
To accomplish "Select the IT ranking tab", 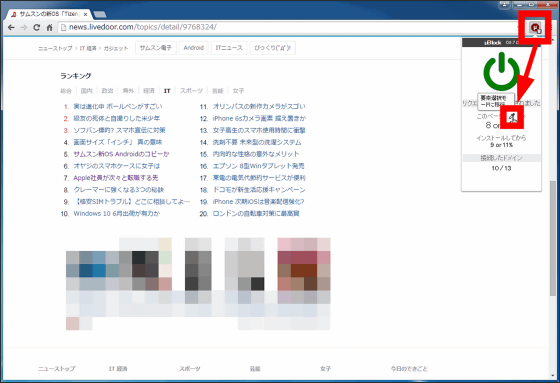I will click(167, 91).
